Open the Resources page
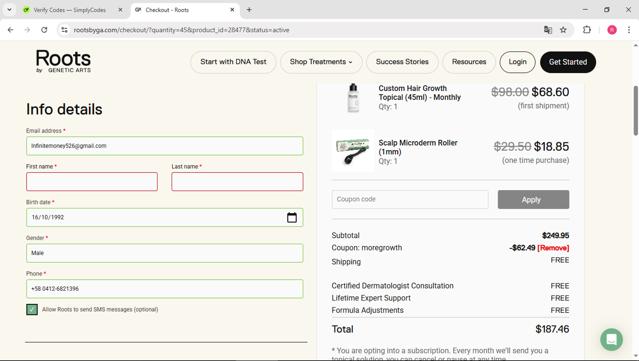This screenshot has height=361, width=639. click(469, 62)
